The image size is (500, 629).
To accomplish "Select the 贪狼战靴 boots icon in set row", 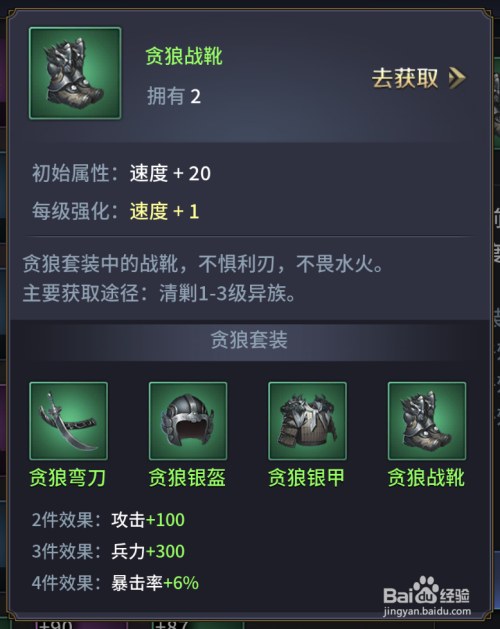I will click(427, 421).
